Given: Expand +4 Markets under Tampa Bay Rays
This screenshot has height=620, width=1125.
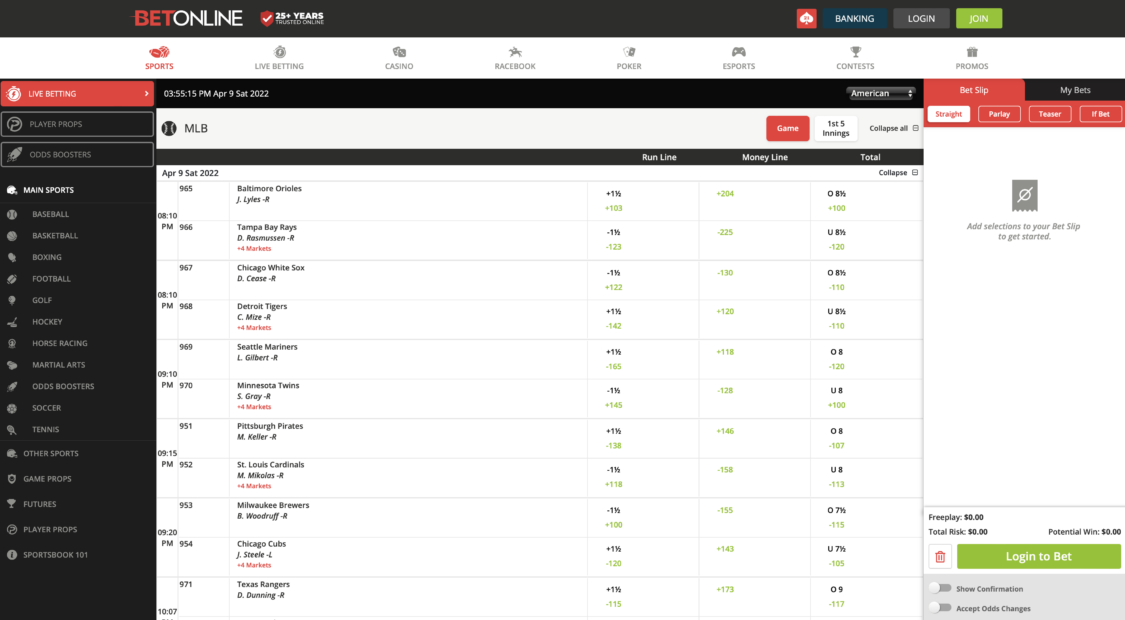Looking at the screenshot, I should 254,248.
